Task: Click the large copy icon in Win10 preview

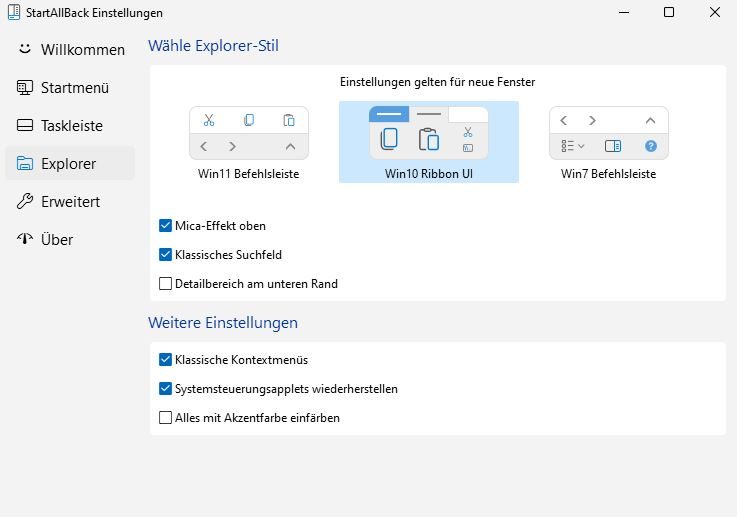Action: coord(389,139)
